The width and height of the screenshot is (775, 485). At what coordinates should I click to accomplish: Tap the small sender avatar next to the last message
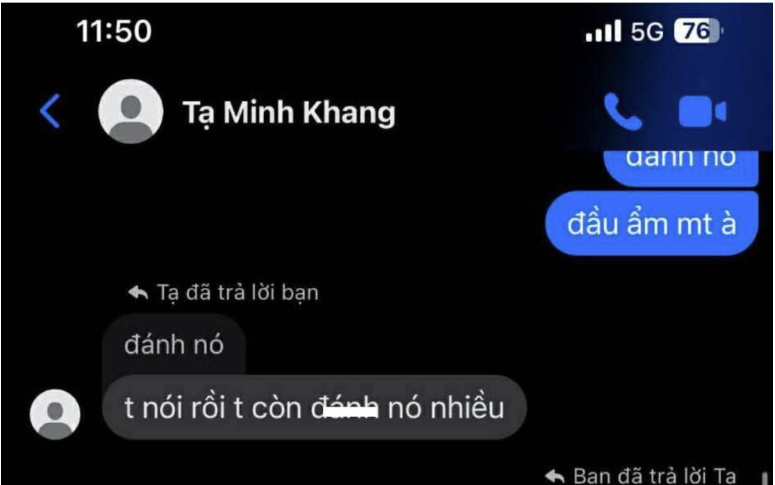[55, 414]
